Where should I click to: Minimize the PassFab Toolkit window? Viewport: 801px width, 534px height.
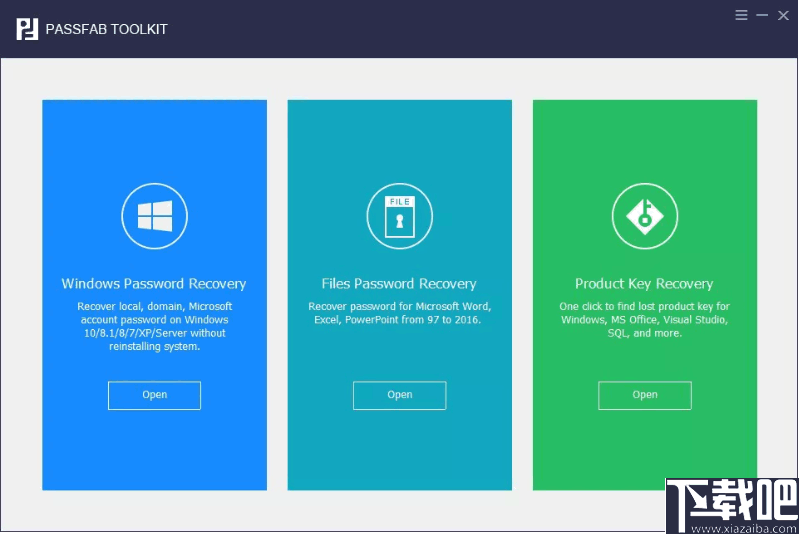pos(762,15)
